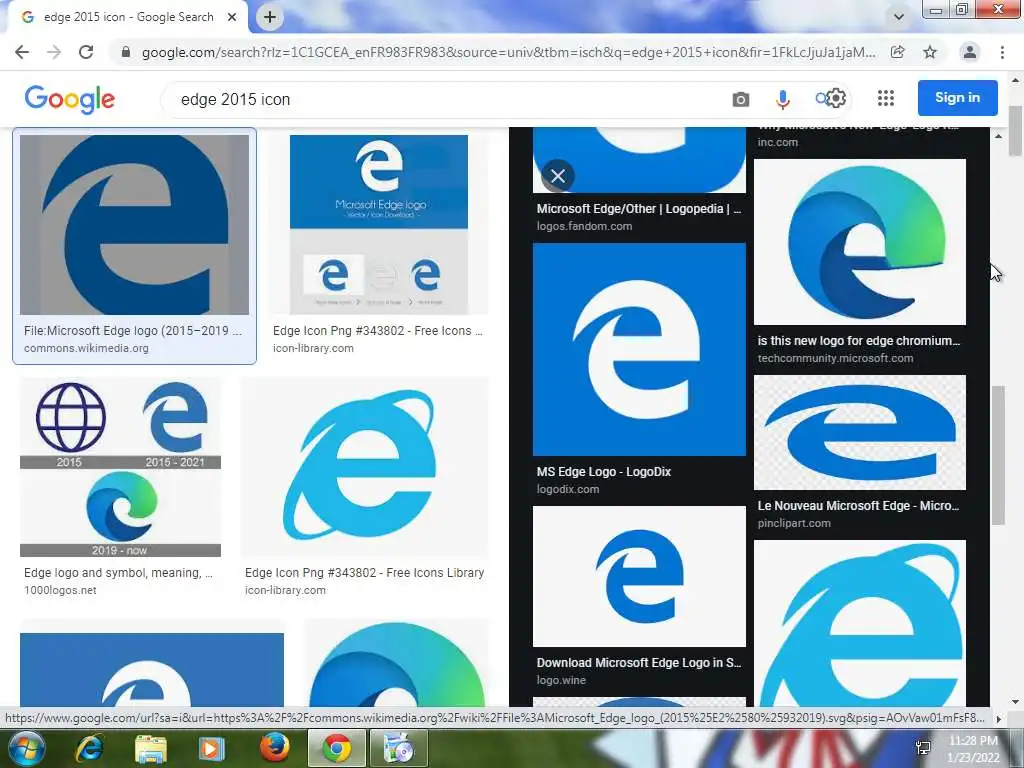Open the light-blue Internet Explorer style thumbnail
1024x768 pixels.
click(x=364, y=467)
